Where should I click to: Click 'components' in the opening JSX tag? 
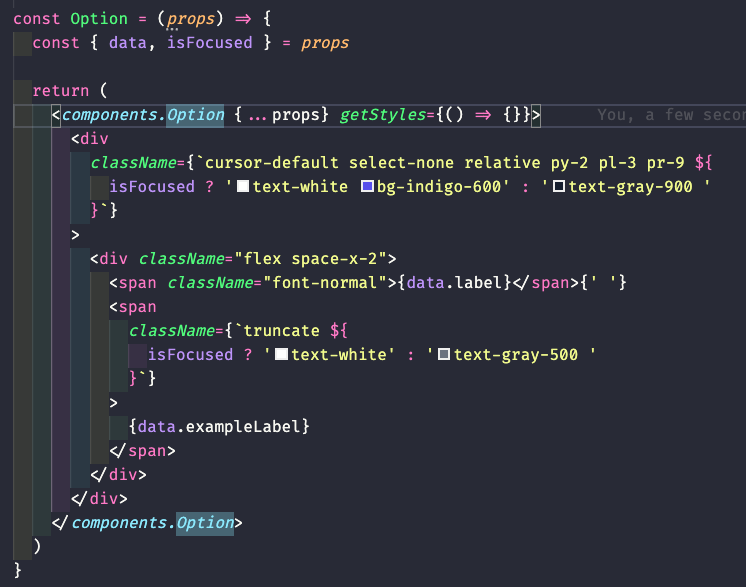[109, 115]
